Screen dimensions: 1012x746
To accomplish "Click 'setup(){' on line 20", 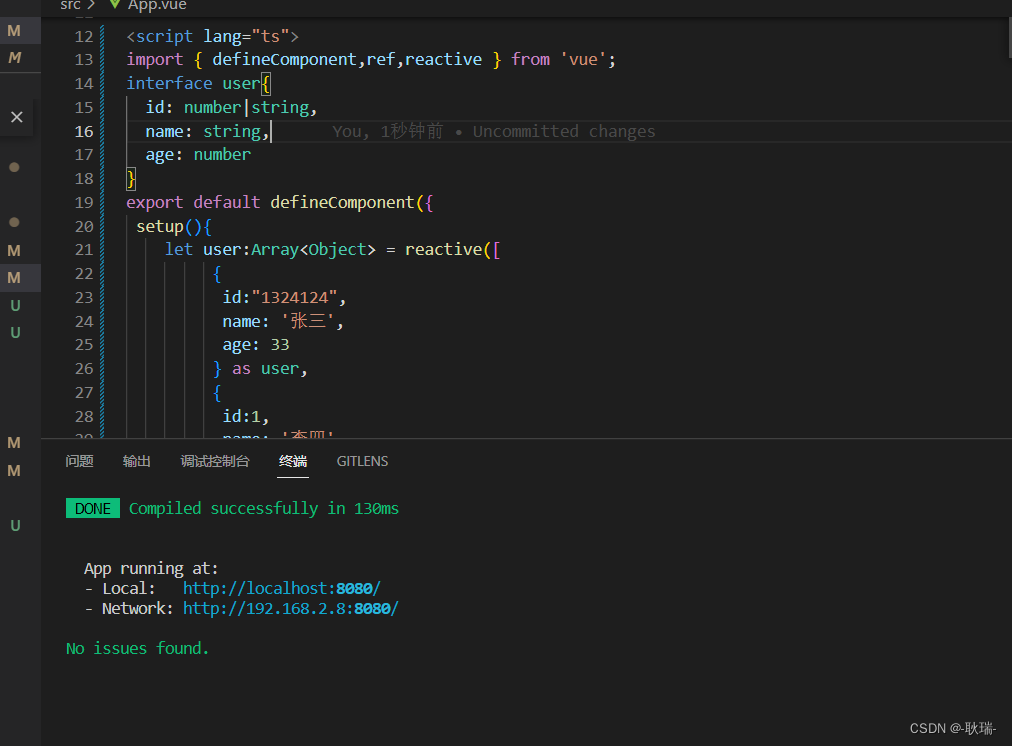I will [x=174, y=227].
